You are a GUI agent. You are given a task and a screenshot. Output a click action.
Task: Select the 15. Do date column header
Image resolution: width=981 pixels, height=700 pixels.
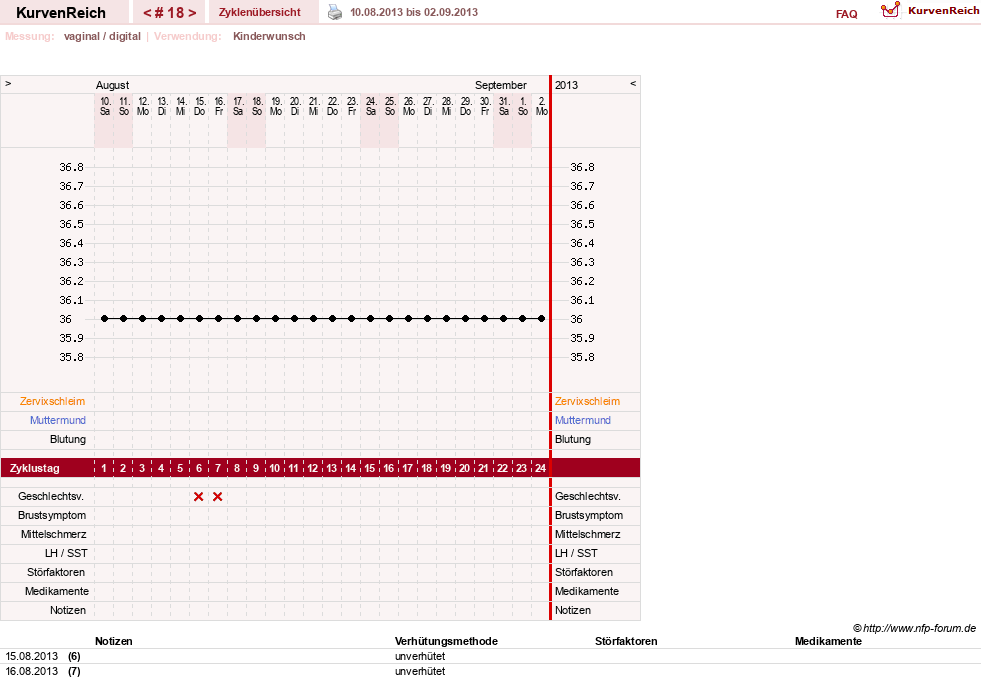[x=200, y=106]
